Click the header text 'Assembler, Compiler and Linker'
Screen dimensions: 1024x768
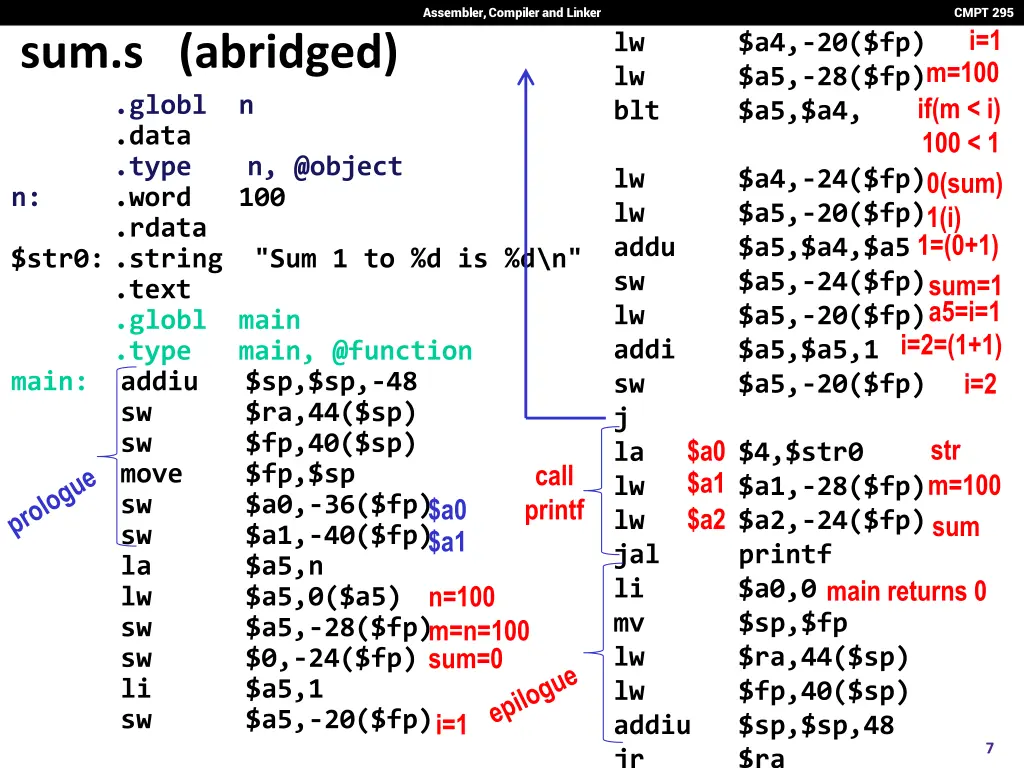coord(511,12)
